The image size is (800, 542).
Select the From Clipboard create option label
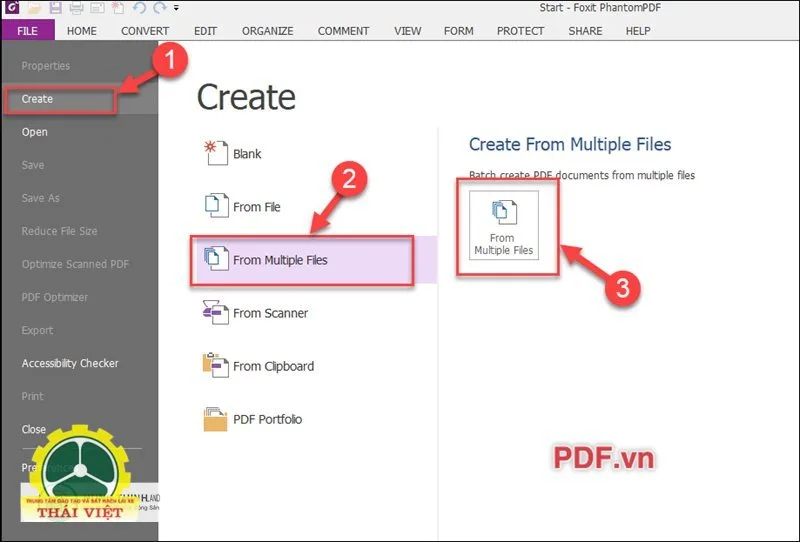[x=273, y=366]
